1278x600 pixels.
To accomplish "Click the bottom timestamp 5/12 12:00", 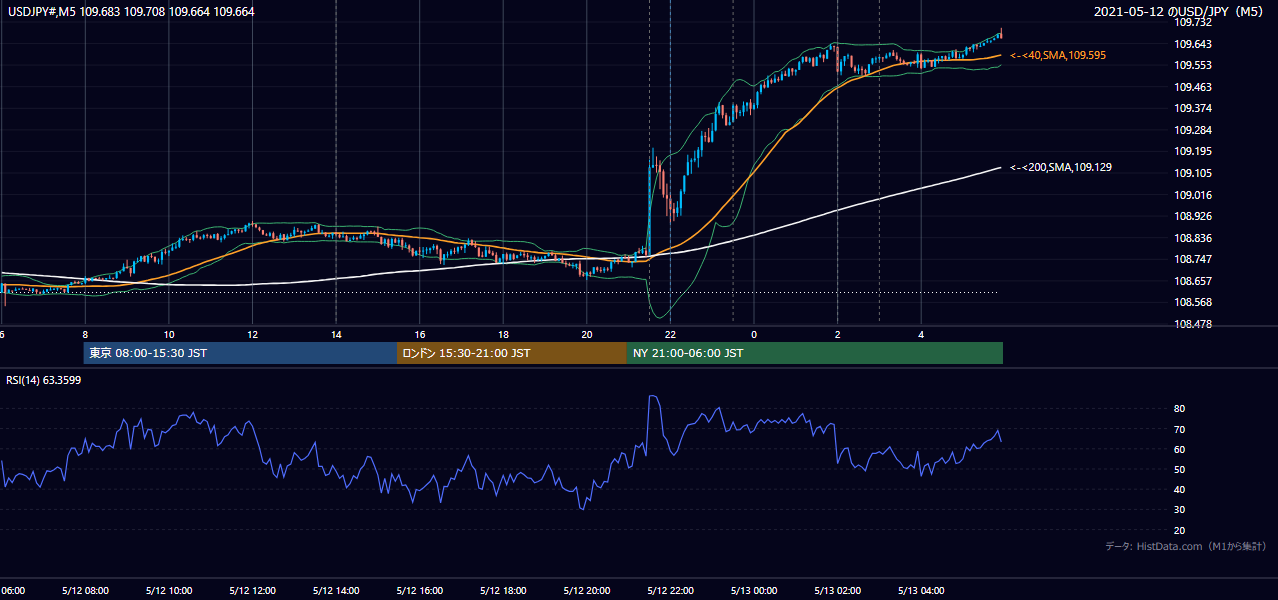I will [252, 591].
